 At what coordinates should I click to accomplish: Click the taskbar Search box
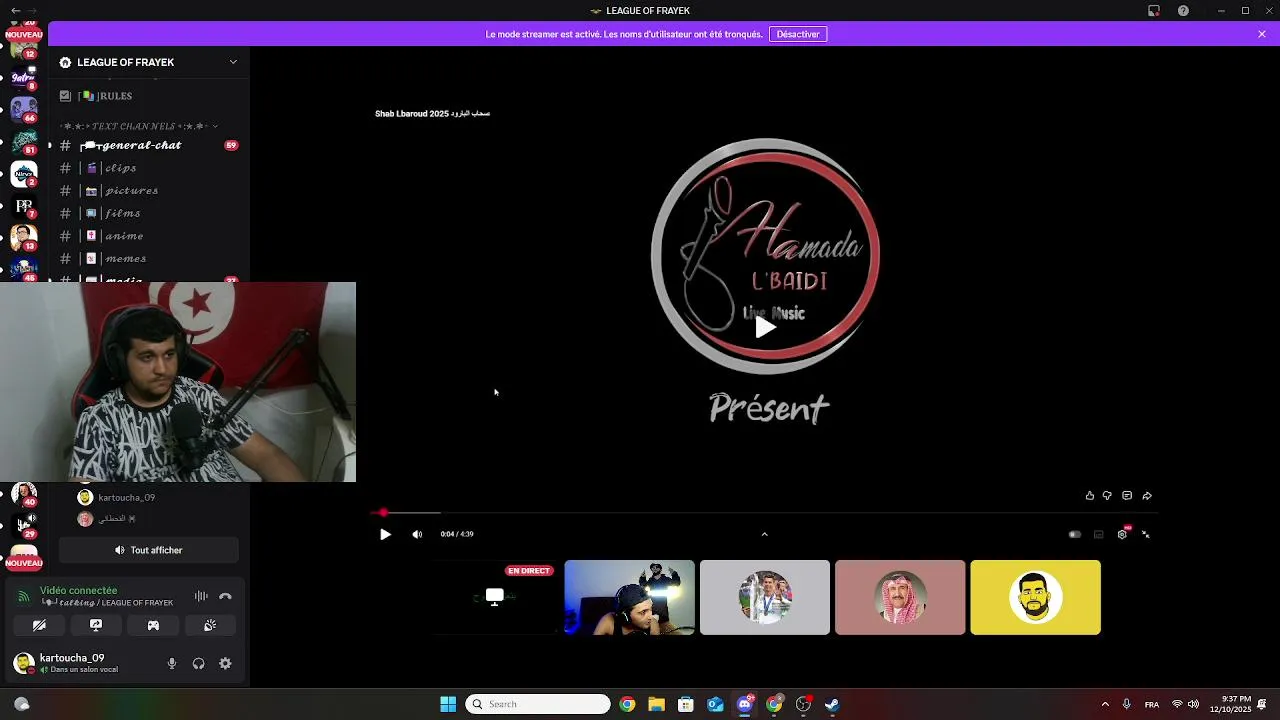click(538, 704)
